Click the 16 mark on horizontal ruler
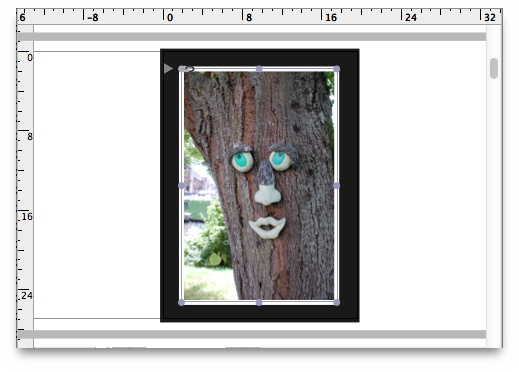 point(331,17)
